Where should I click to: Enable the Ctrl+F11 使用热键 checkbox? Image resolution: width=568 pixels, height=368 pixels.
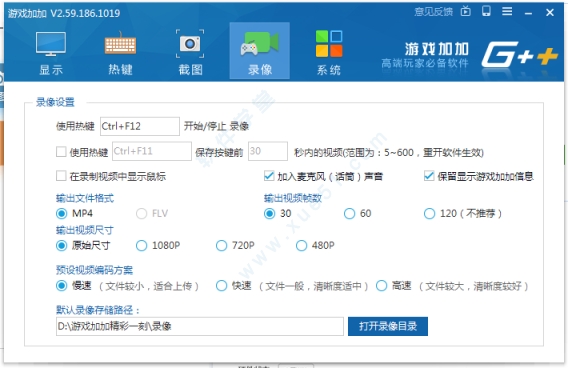pos(61,151)
